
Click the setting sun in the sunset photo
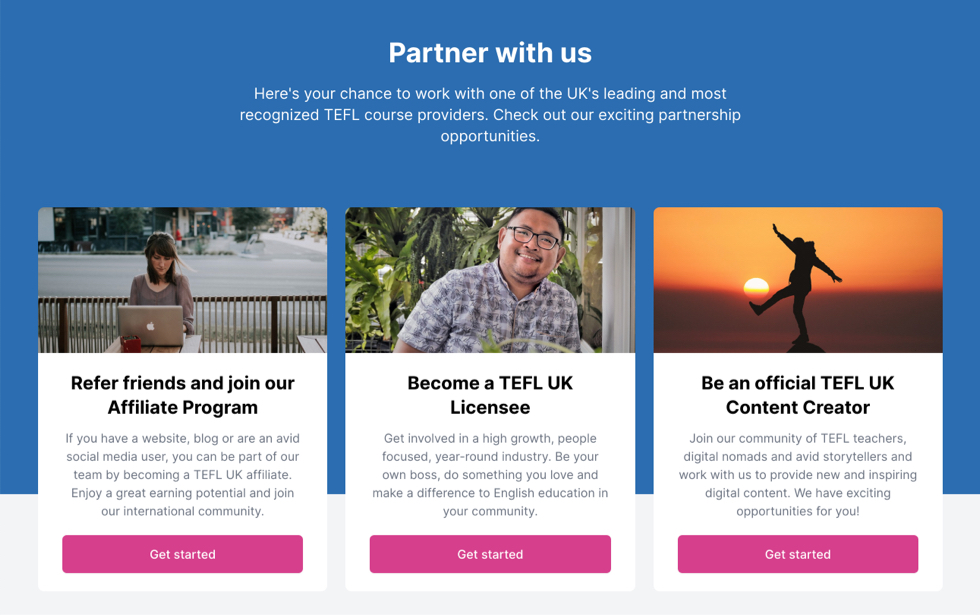[x=756, y=287]
